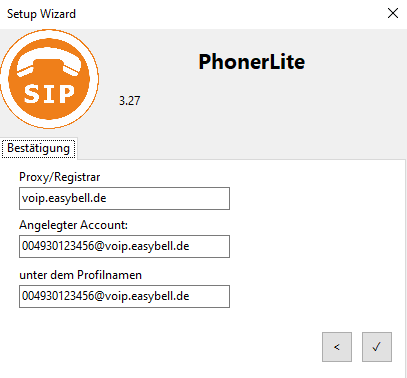
Task: Click into the Angelegter Account field
Action: [x=124, y=246]
